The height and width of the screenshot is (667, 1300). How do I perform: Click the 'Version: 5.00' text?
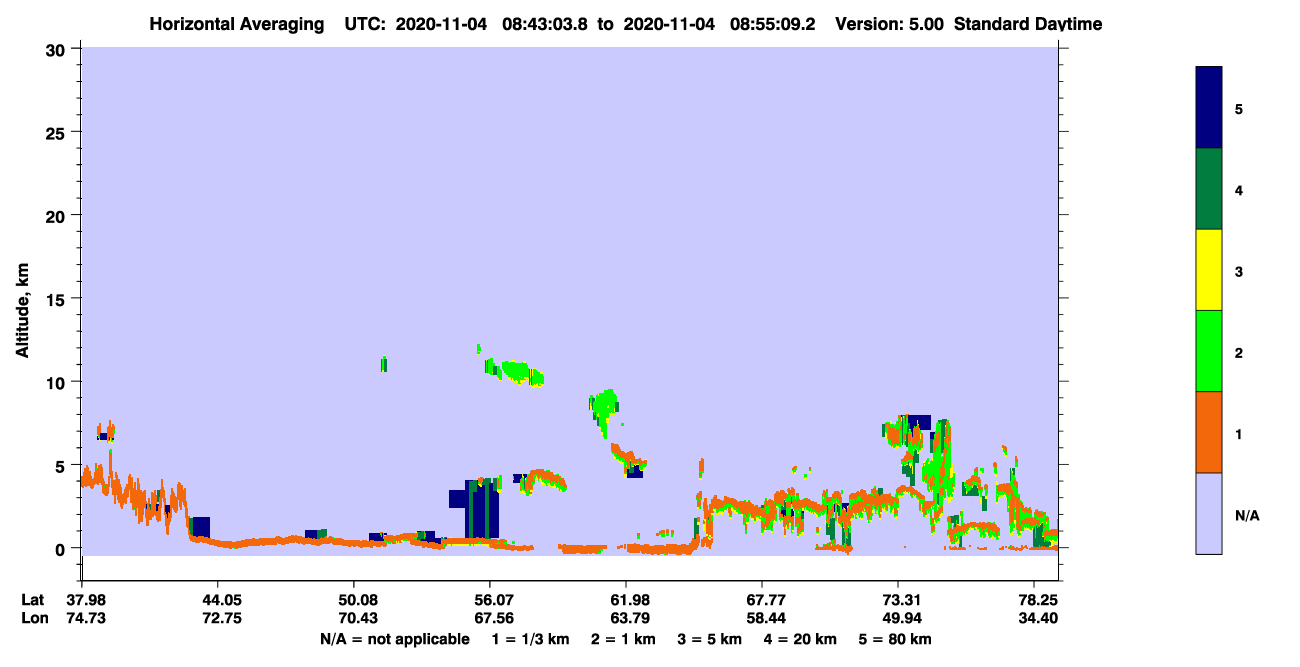[889, 24]
